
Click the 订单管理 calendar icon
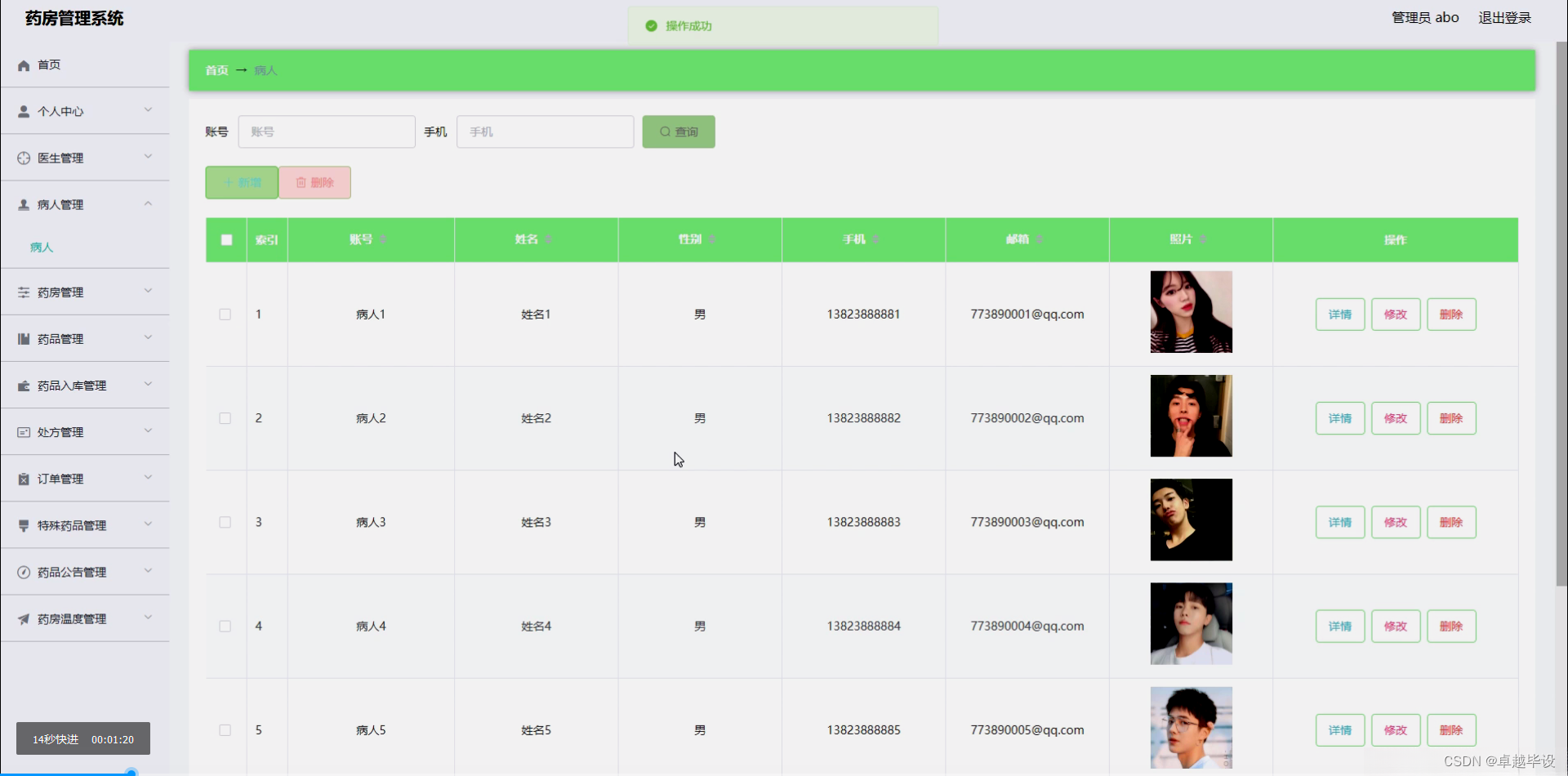click(x=23, y=479)
